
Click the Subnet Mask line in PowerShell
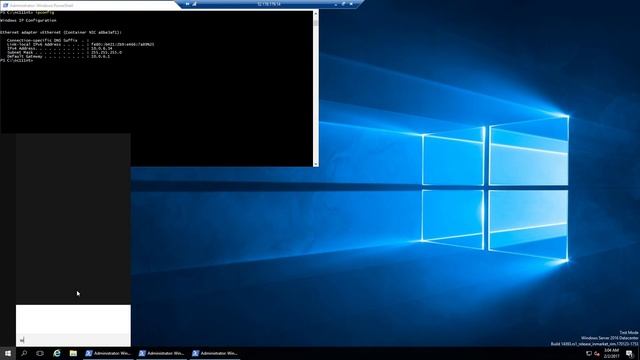(64, 52)
